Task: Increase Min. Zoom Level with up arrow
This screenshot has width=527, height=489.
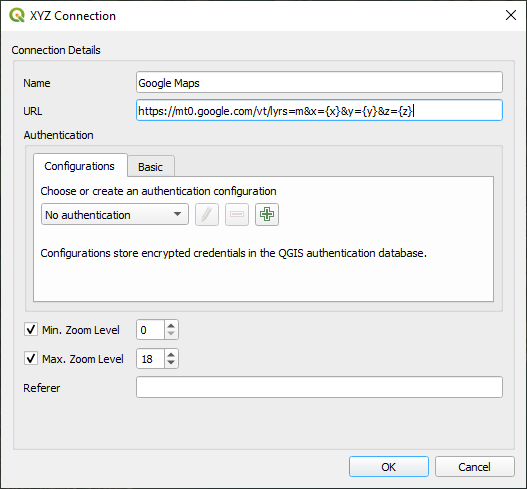Action: [x=171, y=326]
